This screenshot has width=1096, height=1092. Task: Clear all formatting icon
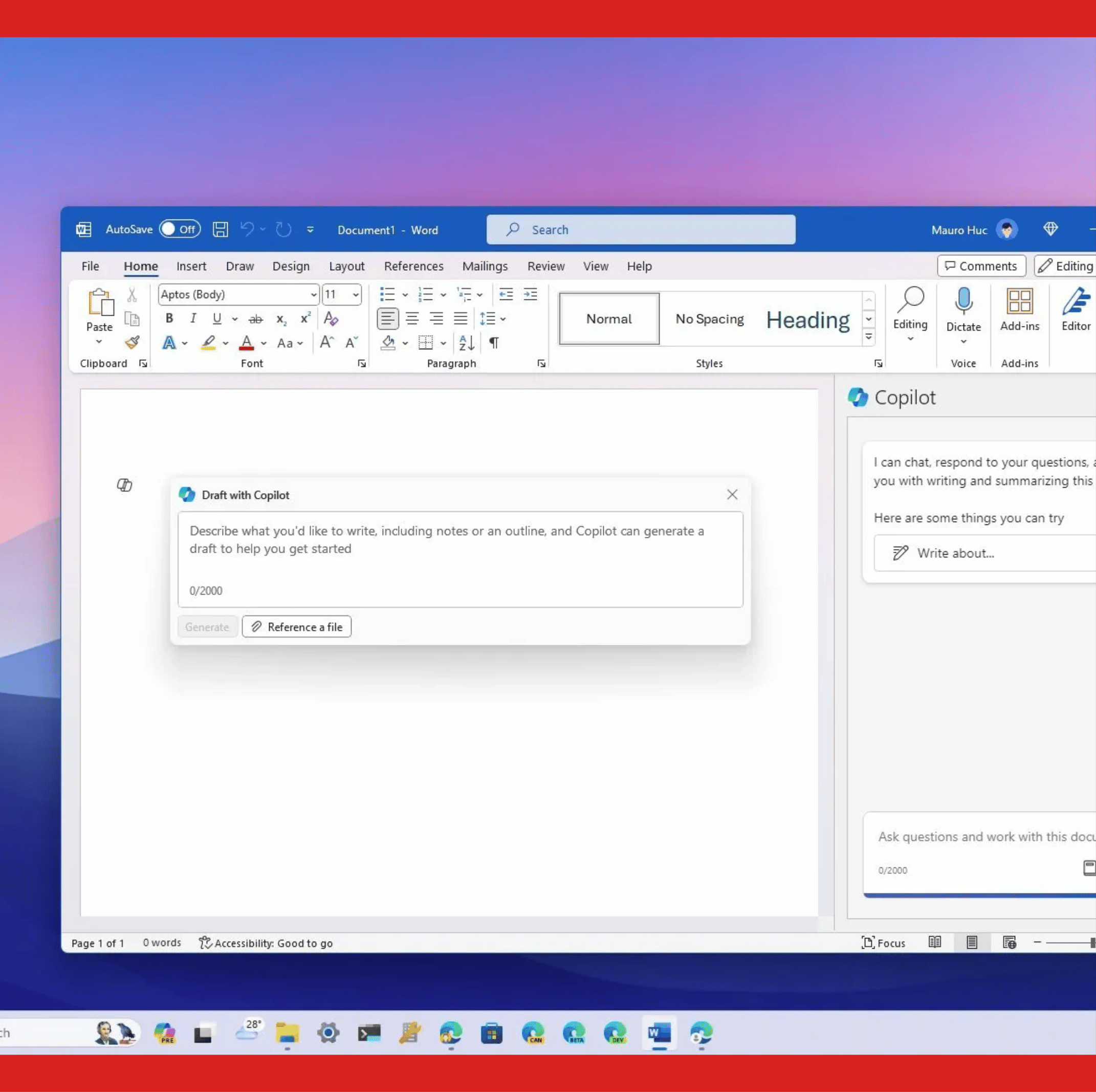[331, 319]
